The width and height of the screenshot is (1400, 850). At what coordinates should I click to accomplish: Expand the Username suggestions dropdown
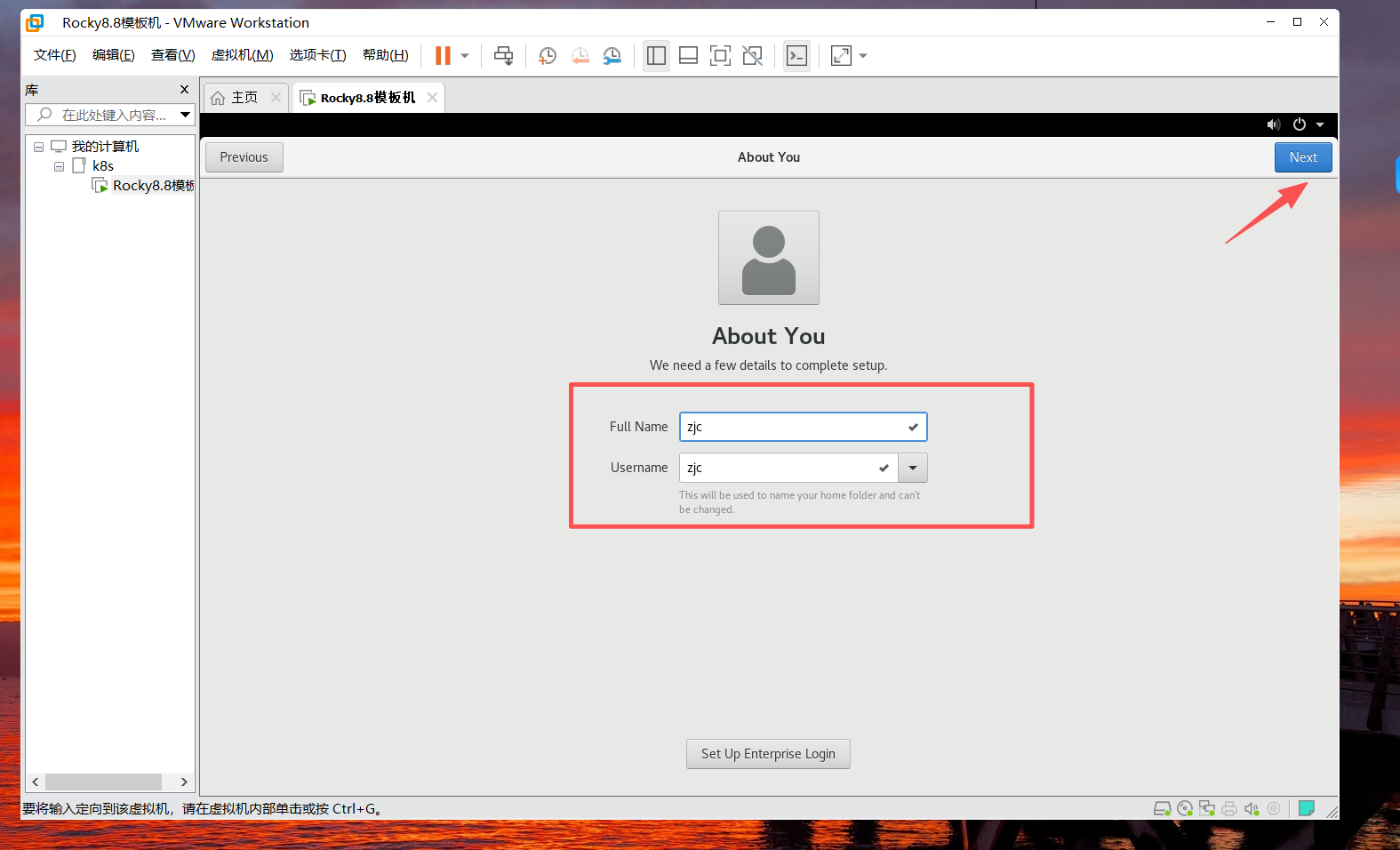pos(913,468)
